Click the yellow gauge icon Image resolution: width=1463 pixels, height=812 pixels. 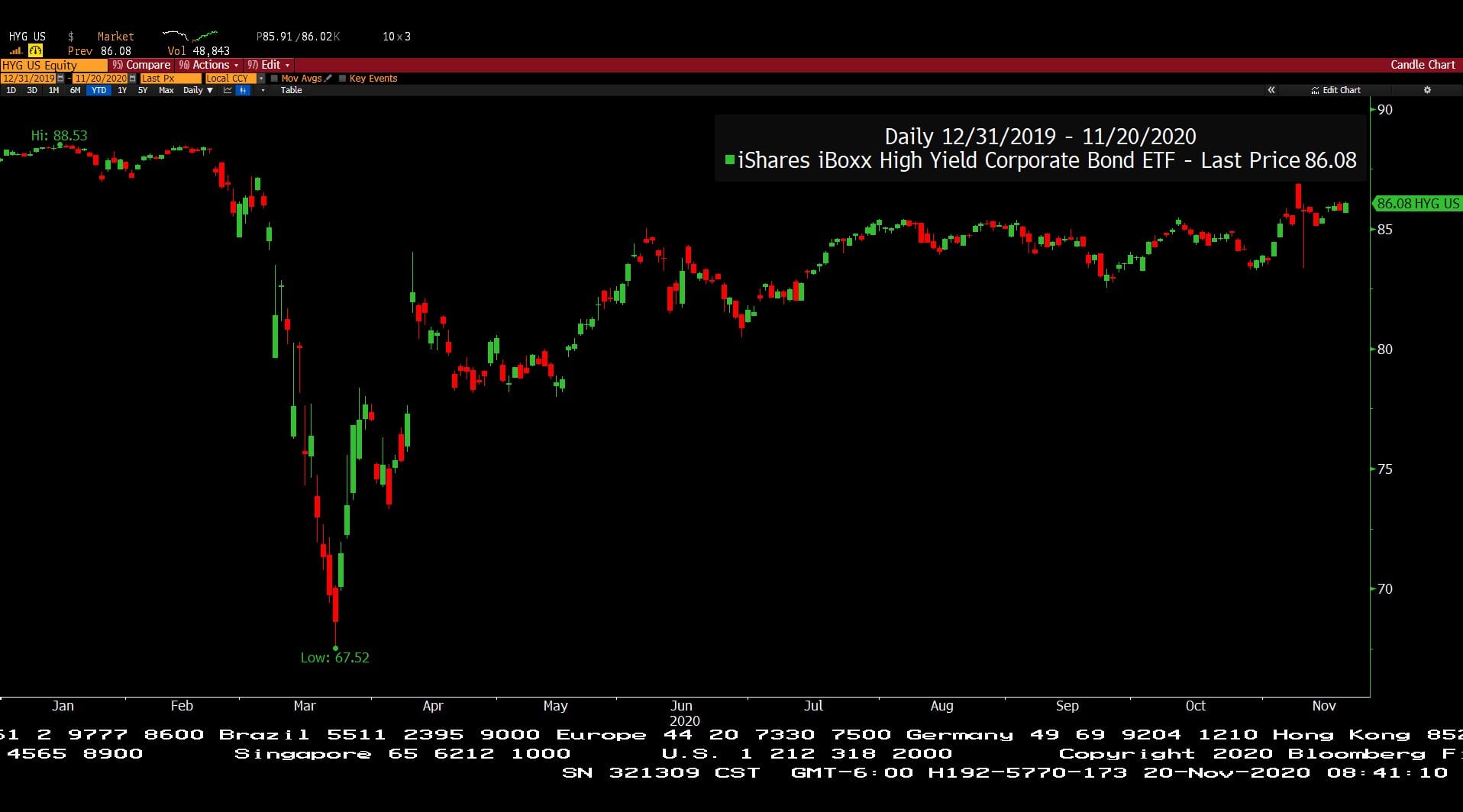[x=35, y=50]
